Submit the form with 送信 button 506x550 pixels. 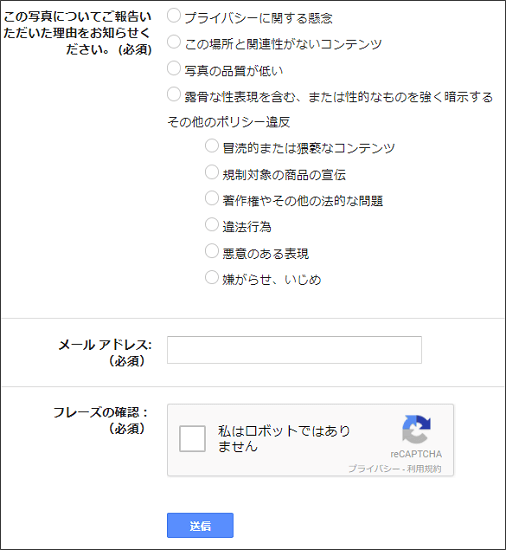point(200,525)
